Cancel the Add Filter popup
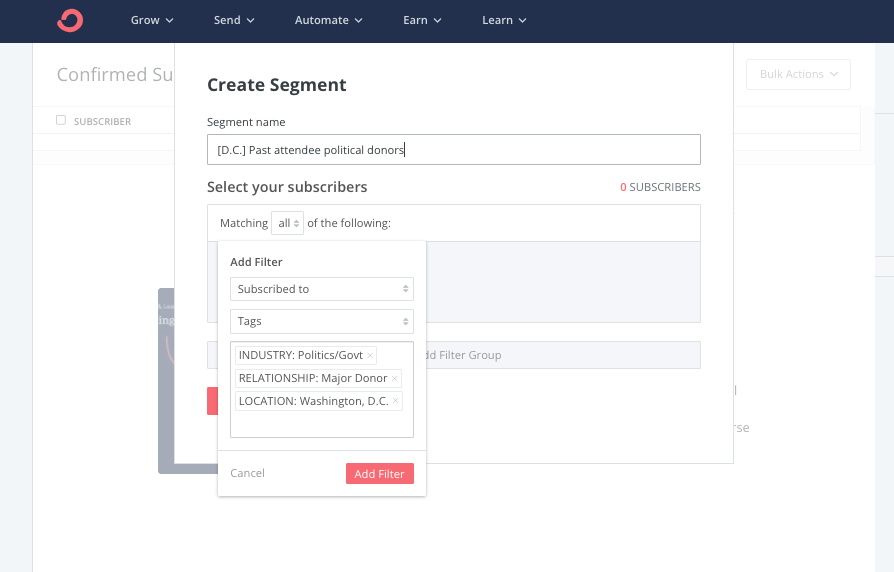The height and width of the screenshot is (572, 894). tap(247, 473)
